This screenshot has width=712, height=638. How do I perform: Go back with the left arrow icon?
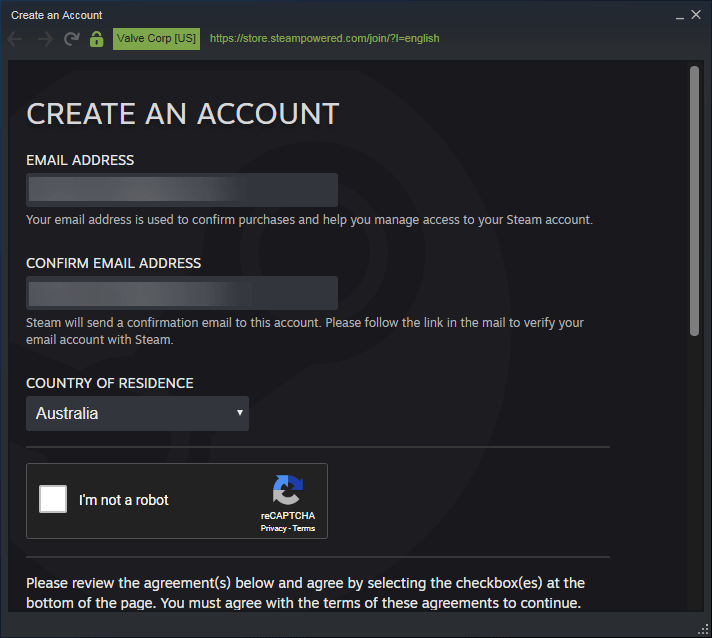pos(15,40)
